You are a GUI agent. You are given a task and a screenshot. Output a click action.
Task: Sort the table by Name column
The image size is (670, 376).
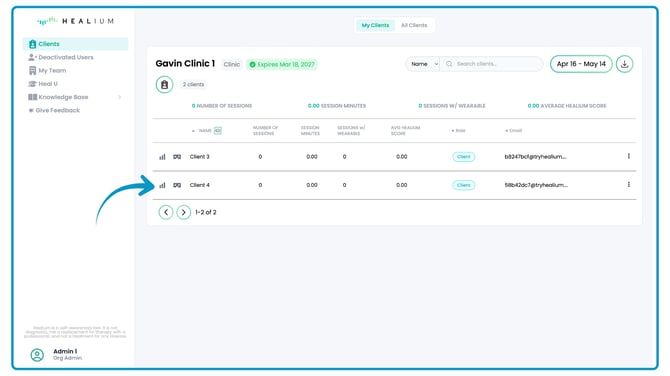point(205,131)
